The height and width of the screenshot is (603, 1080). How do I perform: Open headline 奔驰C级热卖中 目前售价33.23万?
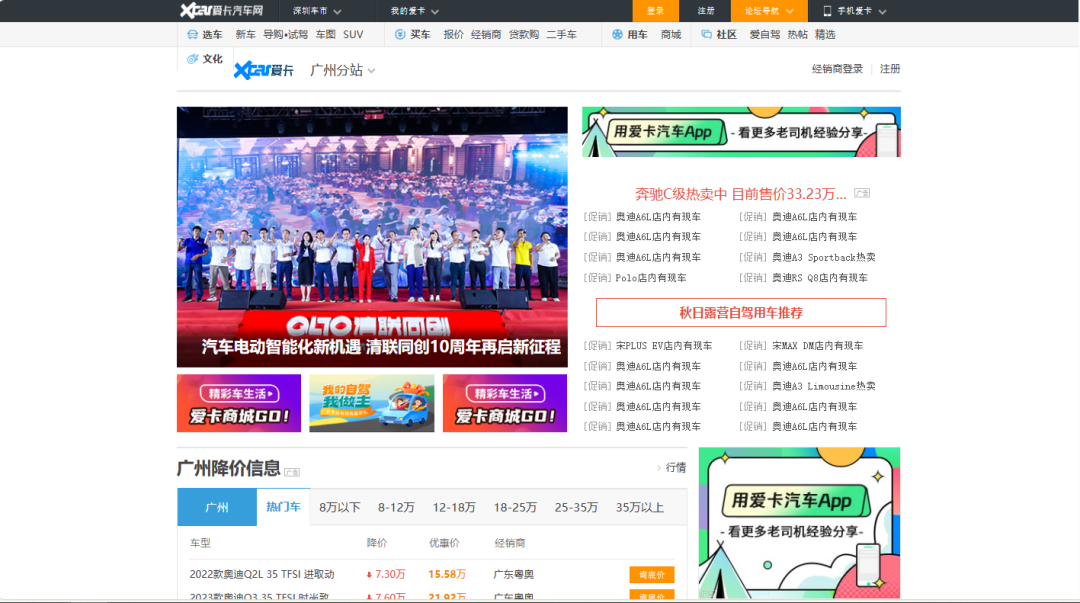[x=740, y=194]
